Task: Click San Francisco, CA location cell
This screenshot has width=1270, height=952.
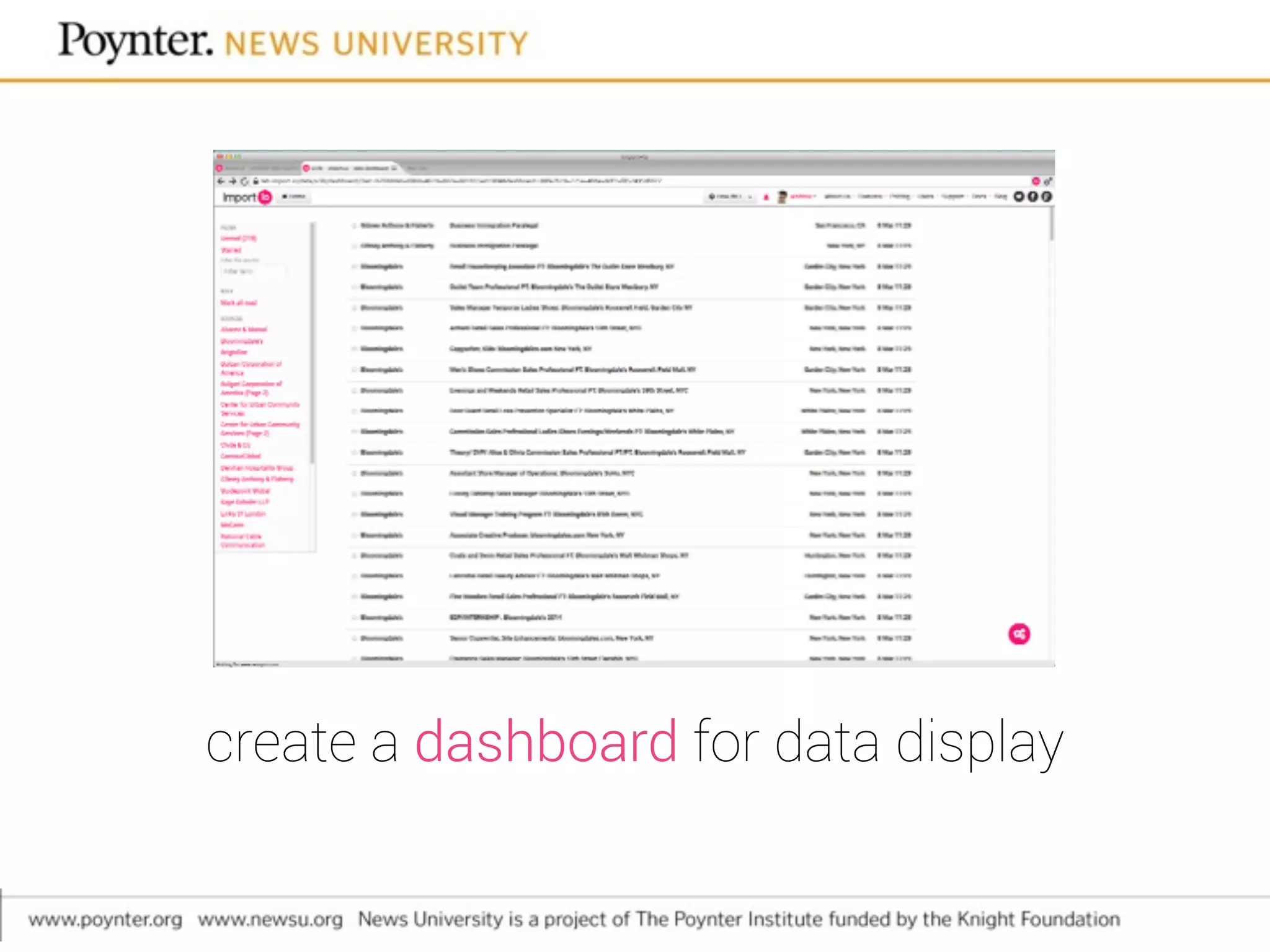Action: [x=840, y=226]
